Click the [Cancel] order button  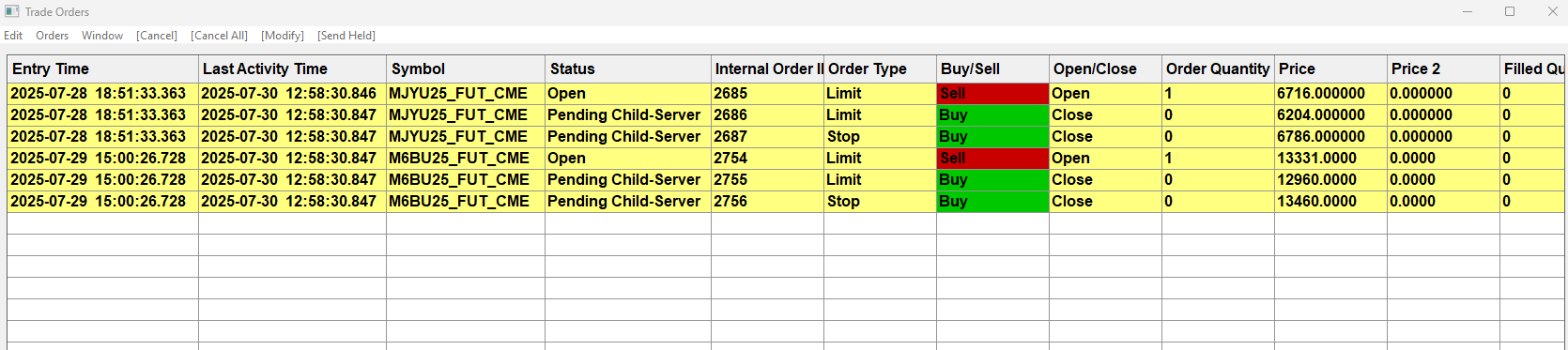157,35
